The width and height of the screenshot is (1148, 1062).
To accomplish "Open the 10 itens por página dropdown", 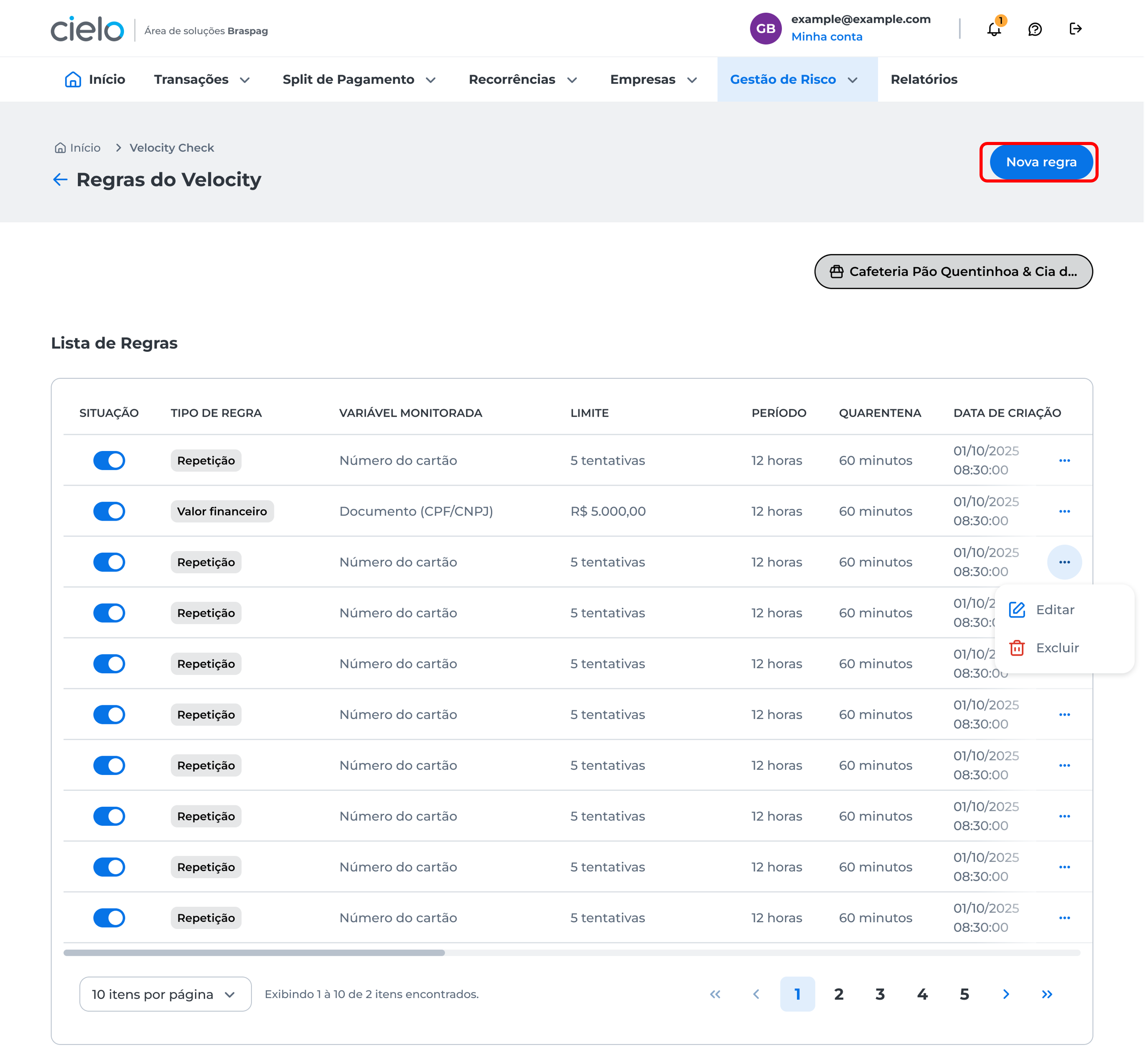I will point(165,994).
